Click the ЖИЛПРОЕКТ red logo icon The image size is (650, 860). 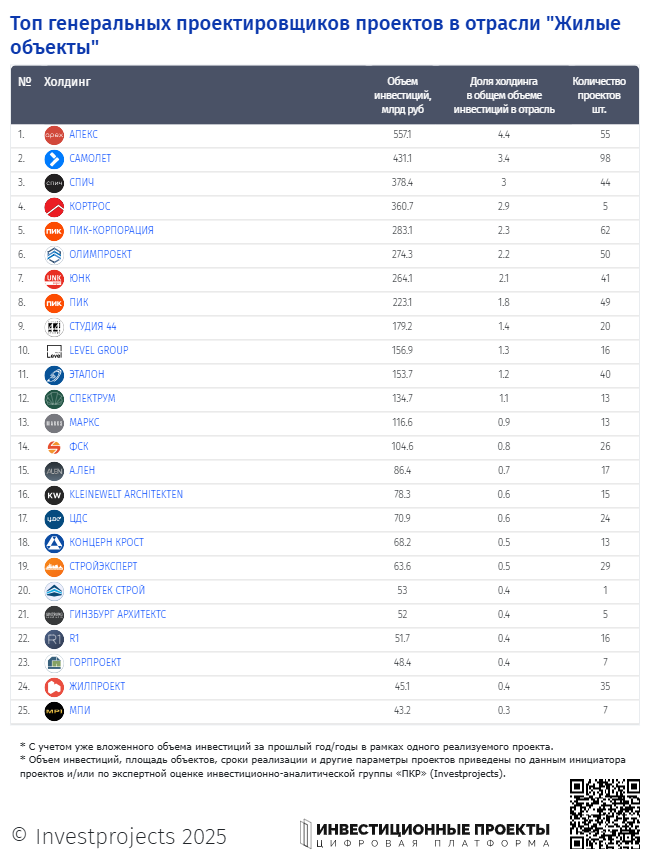pyautogui.click(x=54, y=687)
